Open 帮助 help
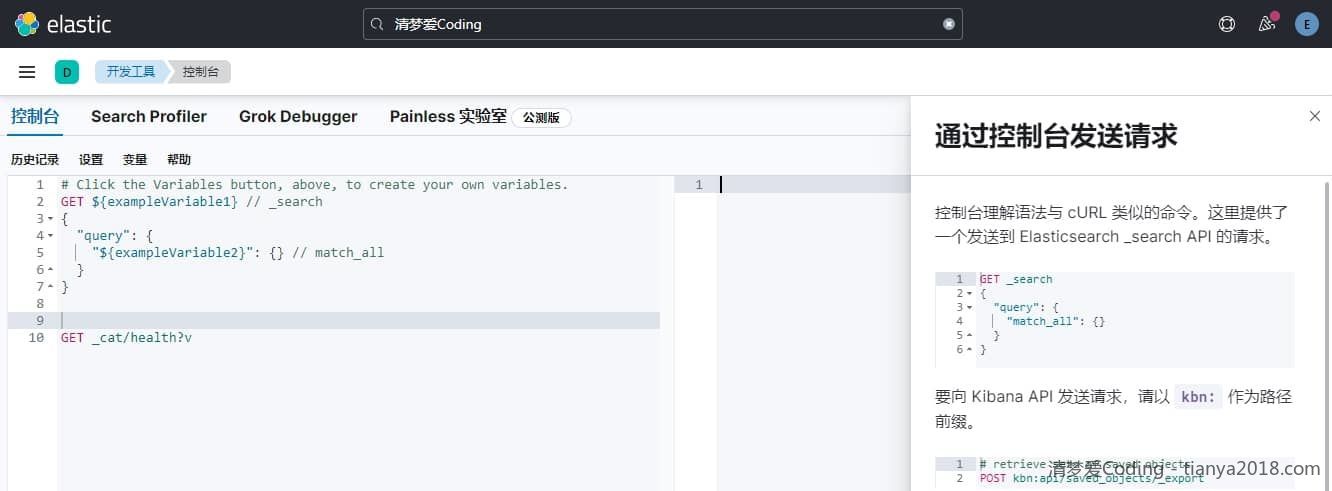 click(179, 160)
